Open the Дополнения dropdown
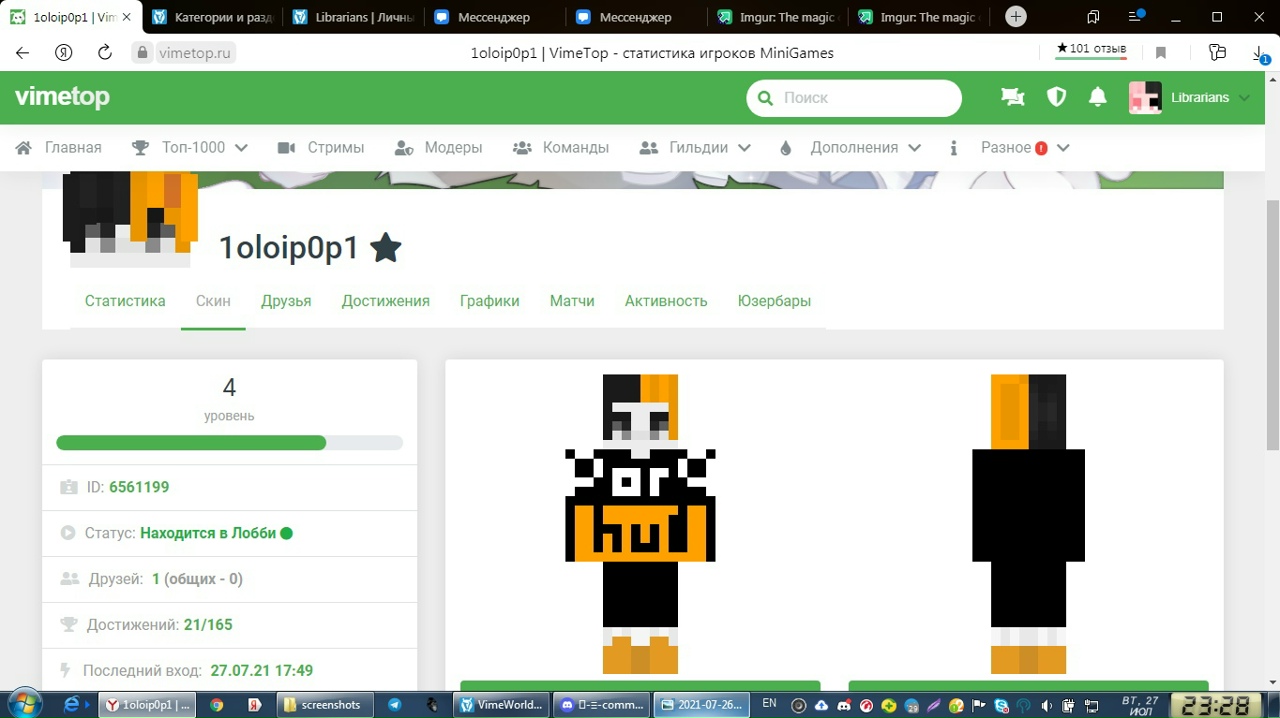Image resolution: width=1280 pixels, height=718 pixels. click(x=850, y=148)
